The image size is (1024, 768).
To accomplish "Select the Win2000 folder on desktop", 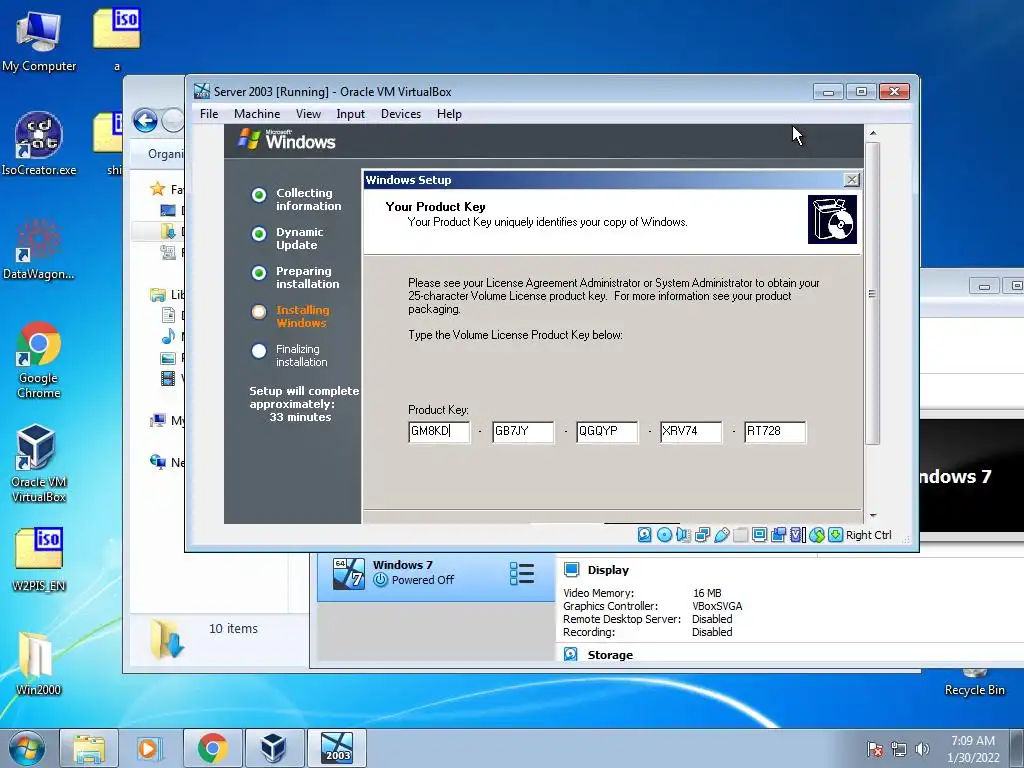I will point(39,662).
